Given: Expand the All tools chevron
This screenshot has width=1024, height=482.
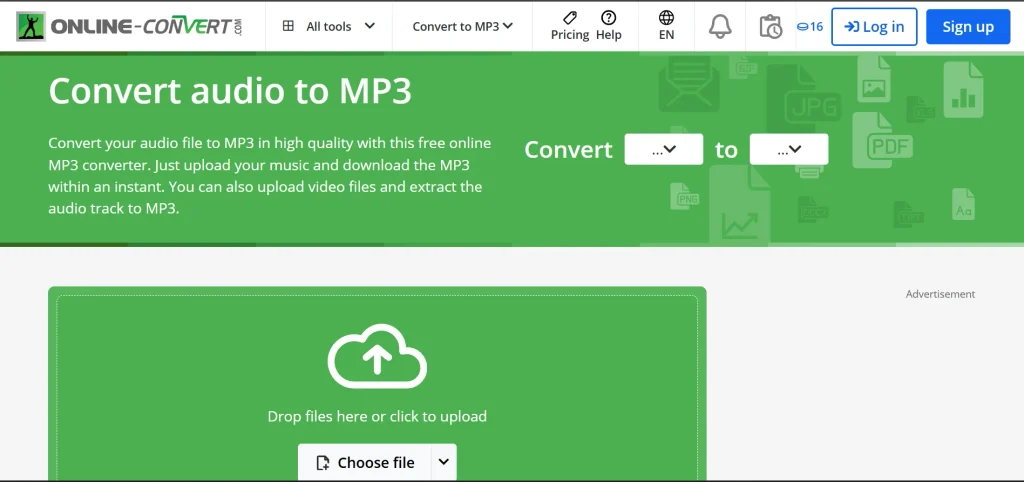Looking at the screenshot, I should click(x=370, y=26).
